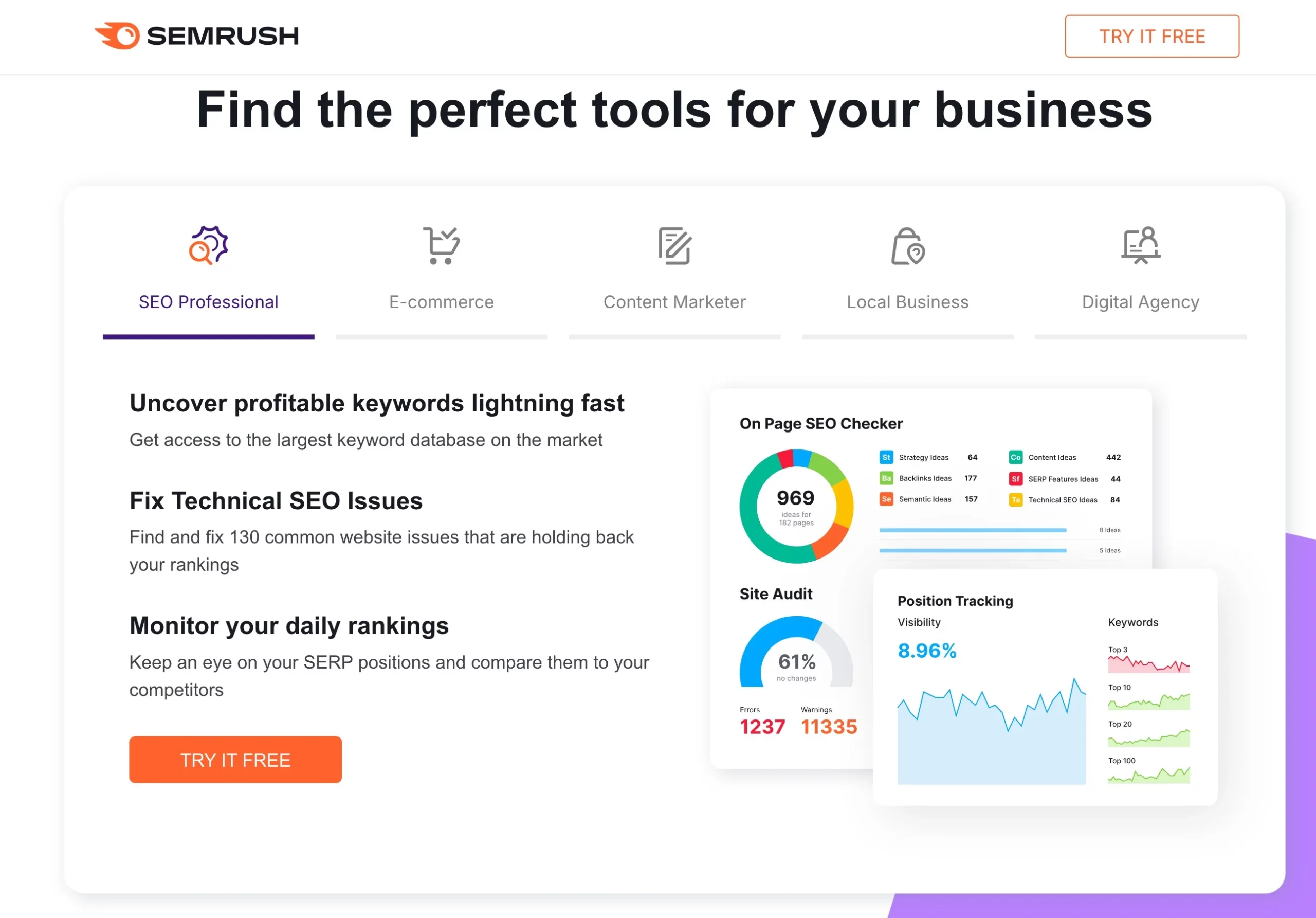This screenshot has width=1316, height=918.
Task: Click the On Page SEO Checker donut chart
Action: click(796, 506)
